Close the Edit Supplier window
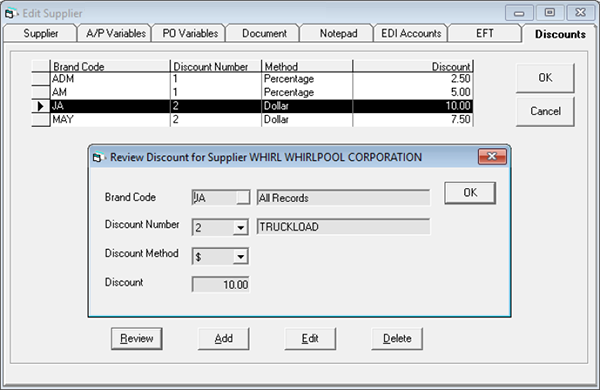Image resolution: width=600 pixels, height=390 pixels. 580,13
